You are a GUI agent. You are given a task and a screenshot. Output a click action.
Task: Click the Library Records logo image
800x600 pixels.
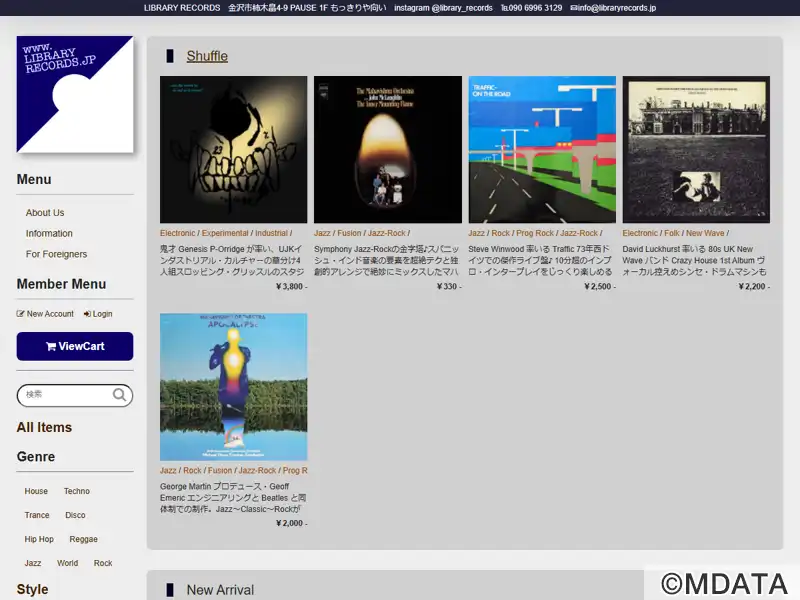point(75,95)
